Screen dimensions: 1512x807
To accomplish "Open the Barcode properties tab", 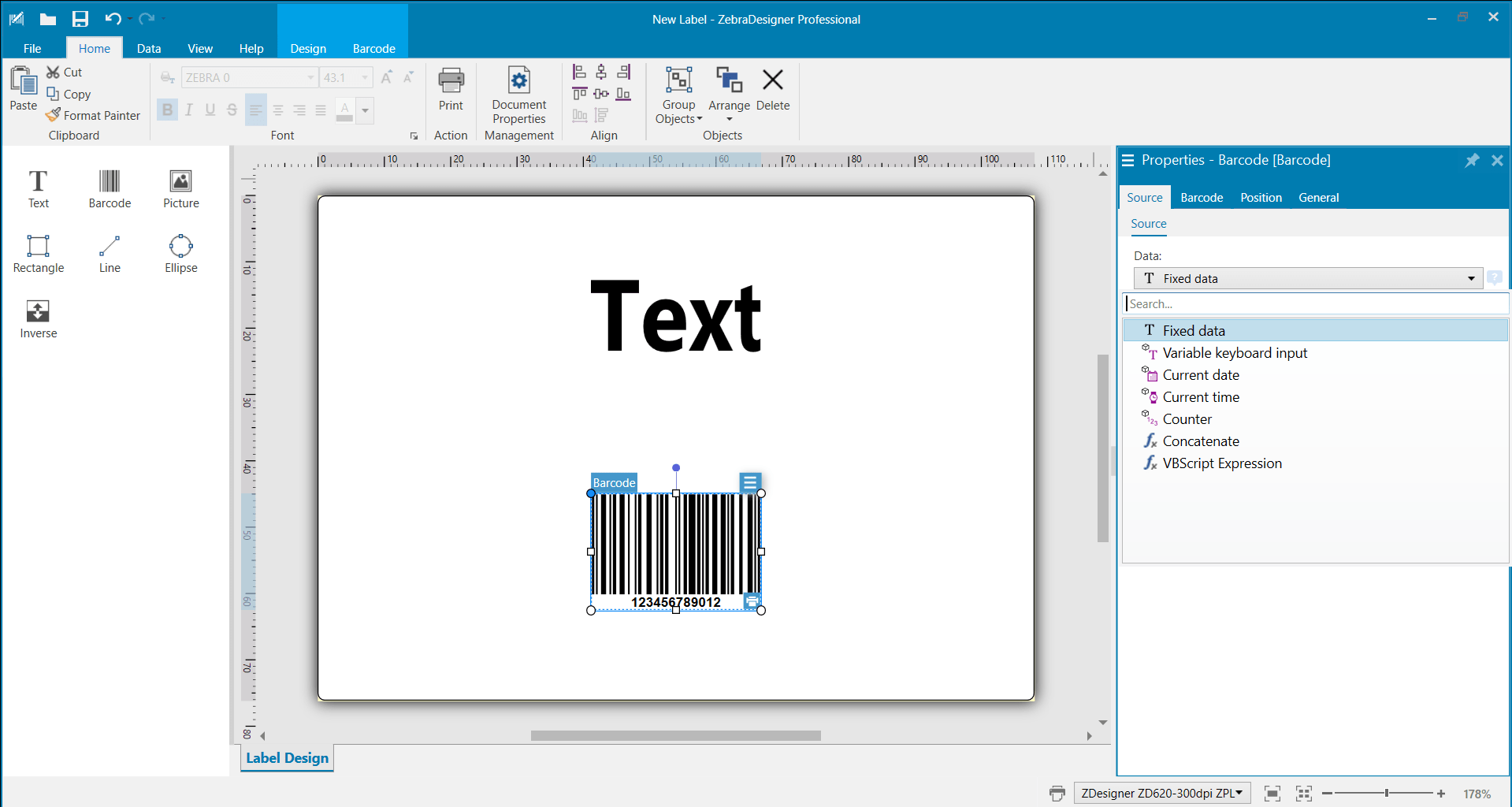I will [1202, 198].
